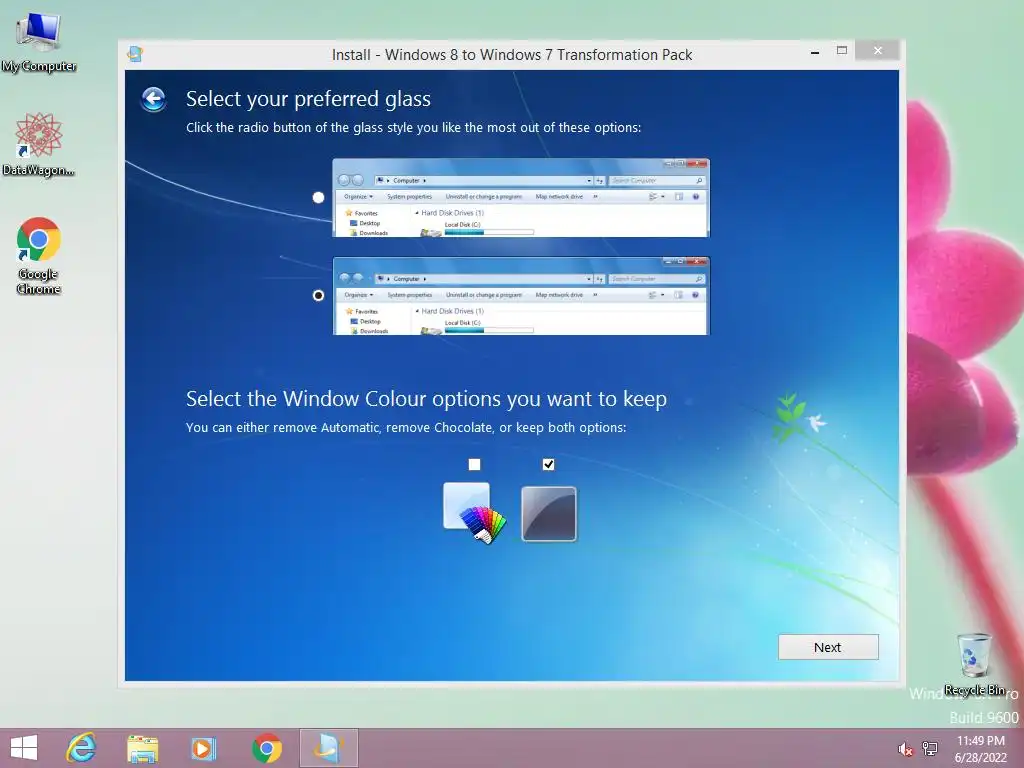Select the second glass style radio button
1024x768 pixels.
[x=318, y=295]
